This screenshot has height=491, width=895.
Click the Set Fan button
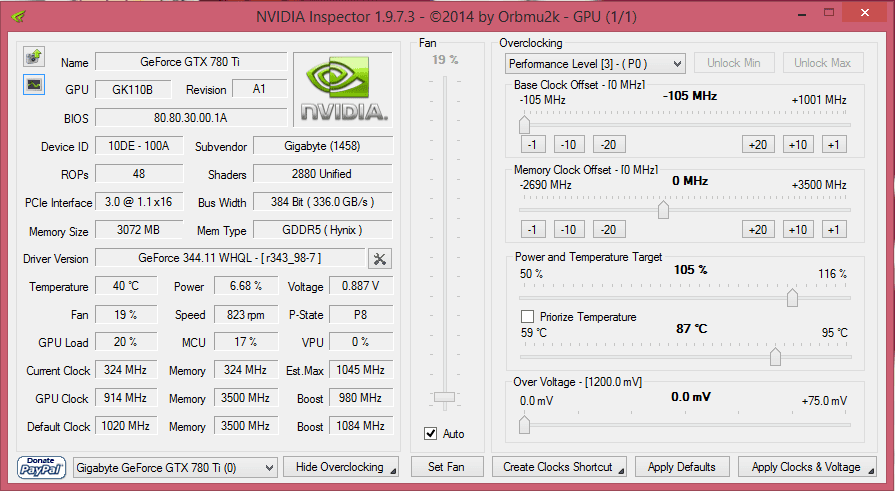[x=447, y=467]
